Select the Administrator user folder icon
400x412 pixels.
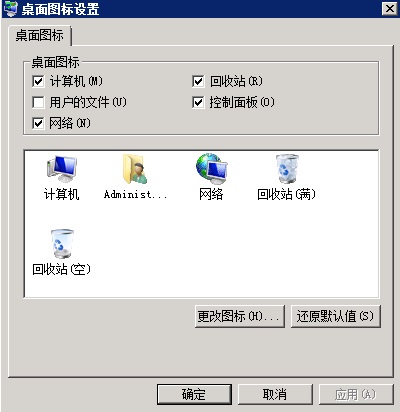pos(135,169)
